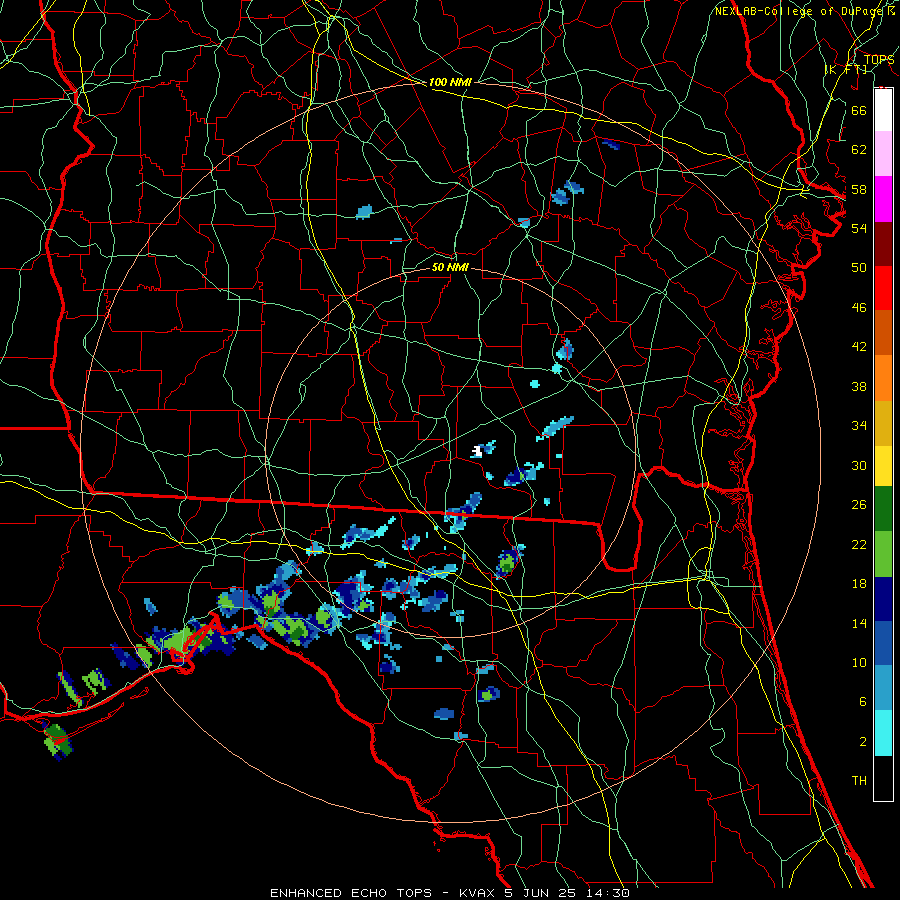Click the '66' legend value

point(859,110)
